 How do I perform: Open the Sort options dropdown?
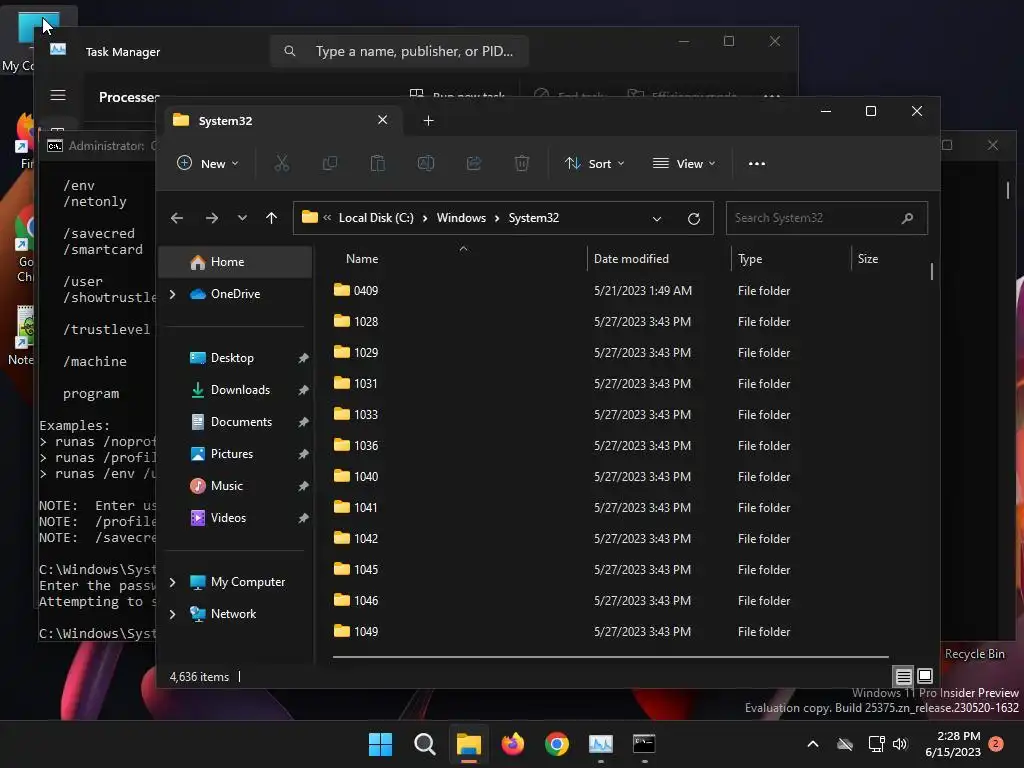click(595, 163)
